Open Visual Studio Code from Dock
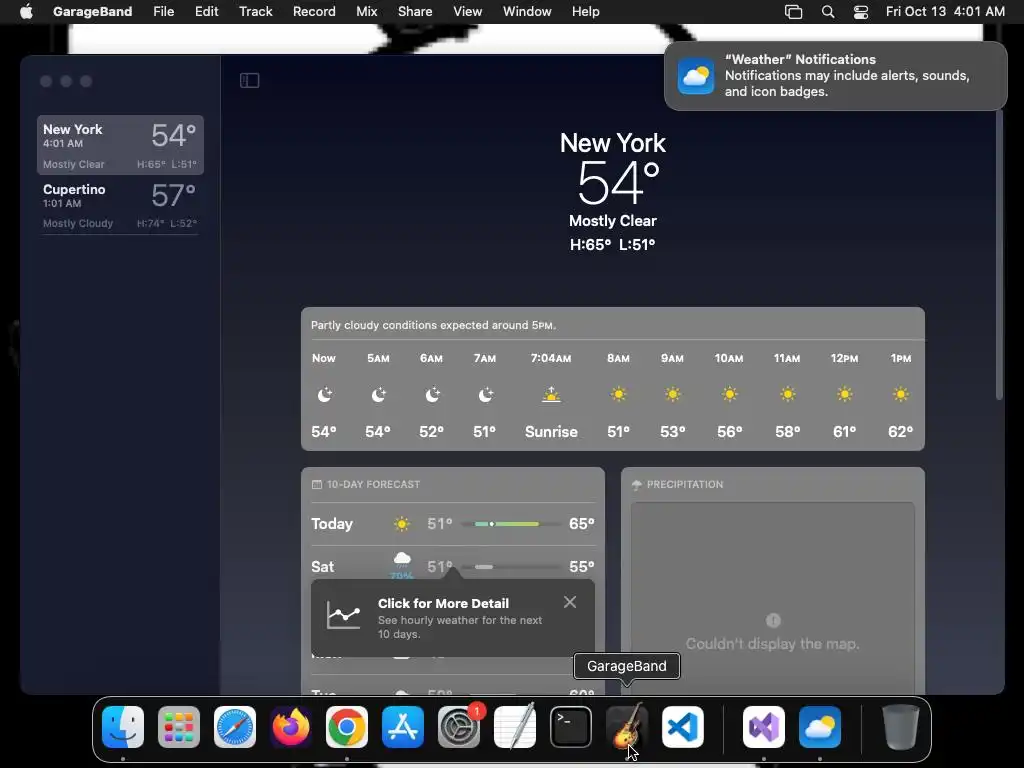1024x768 pixels. (683, 727)
